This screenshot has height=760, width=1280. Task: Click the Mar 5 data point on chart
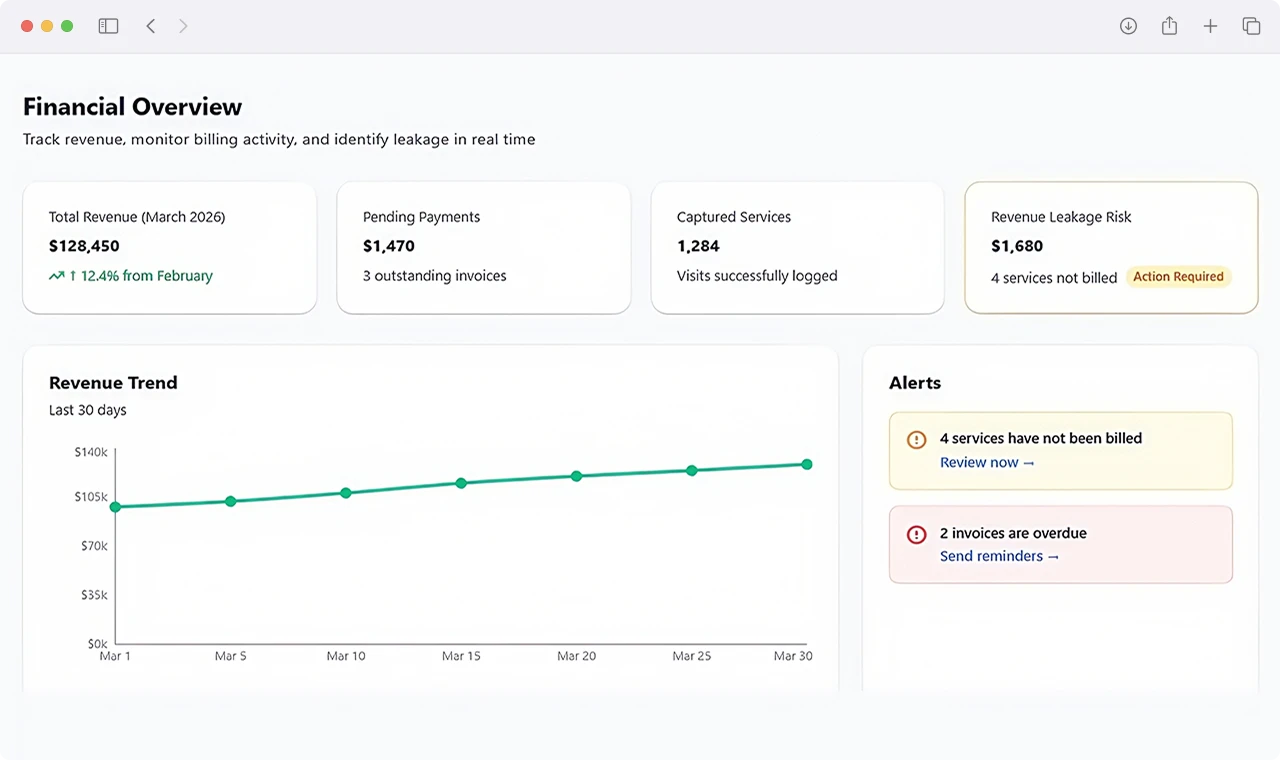click(230, 501)
